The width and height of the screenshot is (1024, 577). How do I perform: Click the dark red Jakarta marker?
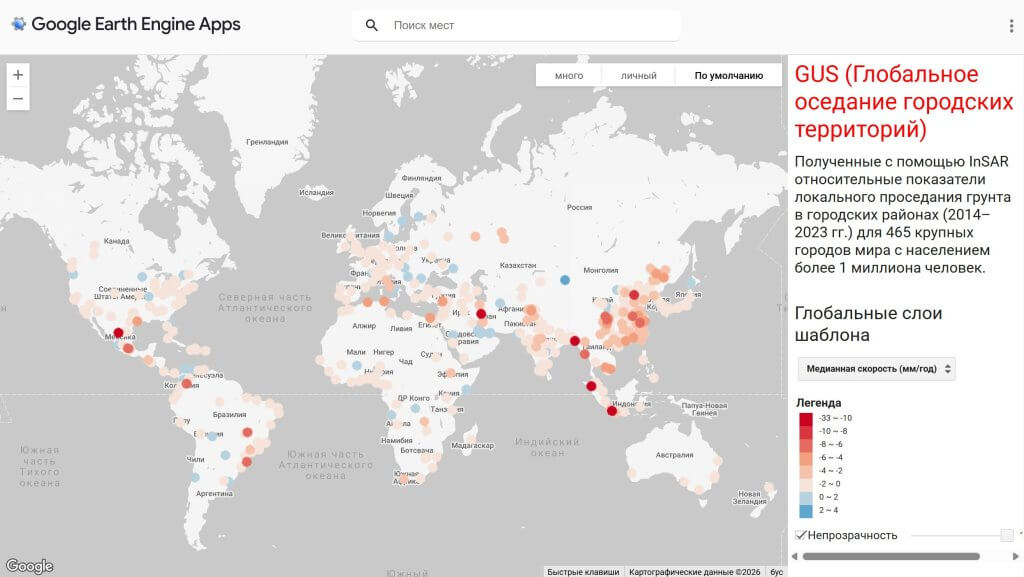(611, 411)
